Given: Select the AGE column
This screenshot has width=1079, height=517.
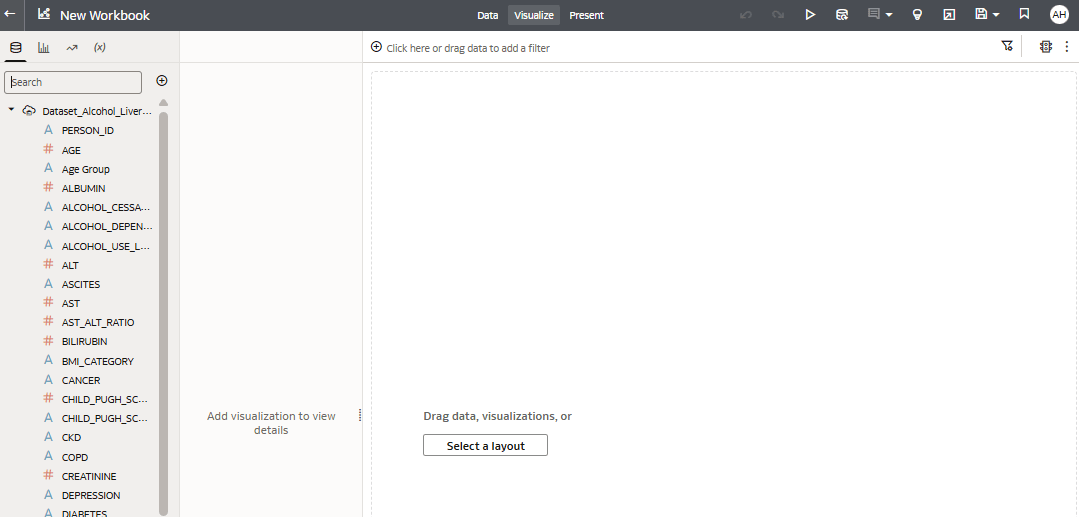Looking at the screenshot, I should tap(71, 150).
